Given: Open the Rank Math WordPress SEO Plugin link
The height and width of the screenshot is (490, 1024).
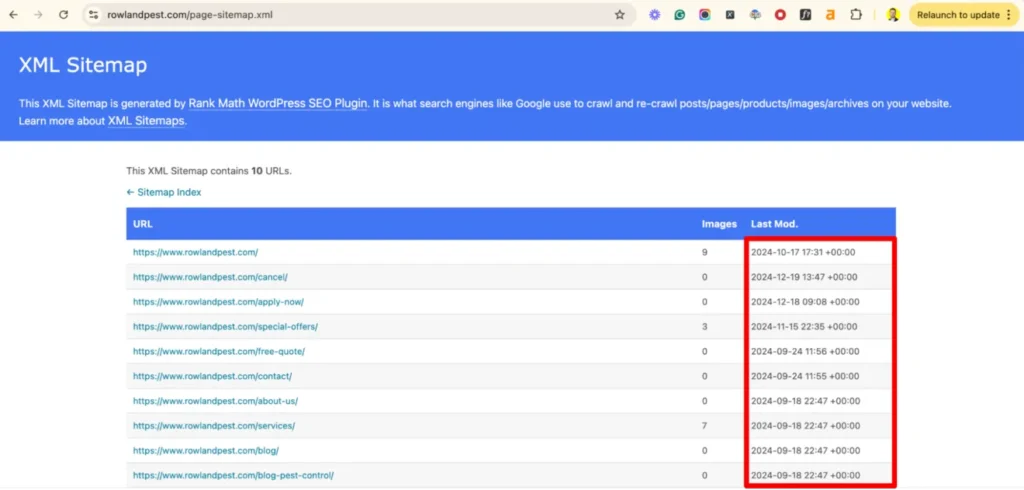Looking at the screenshot, I should 277,103.
